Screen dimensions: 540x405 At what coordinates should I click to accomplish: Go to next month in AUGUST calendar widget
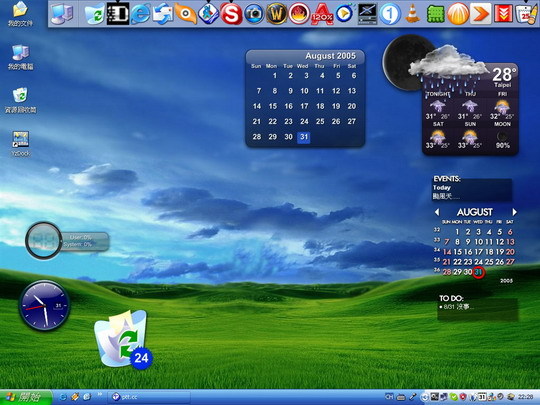(515, 212)
